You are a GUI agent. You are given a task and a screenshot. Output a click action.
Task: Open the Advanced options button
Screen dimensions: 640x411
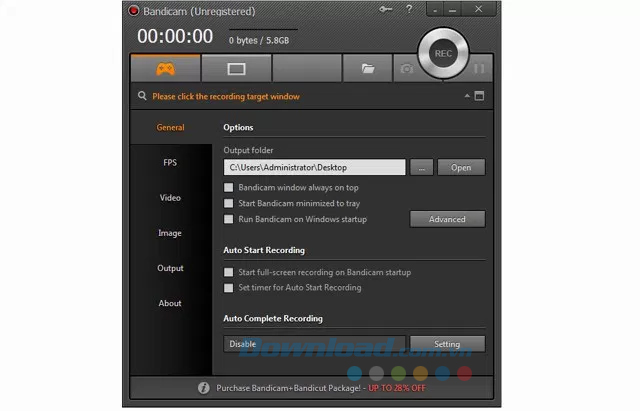click(447, 219)
